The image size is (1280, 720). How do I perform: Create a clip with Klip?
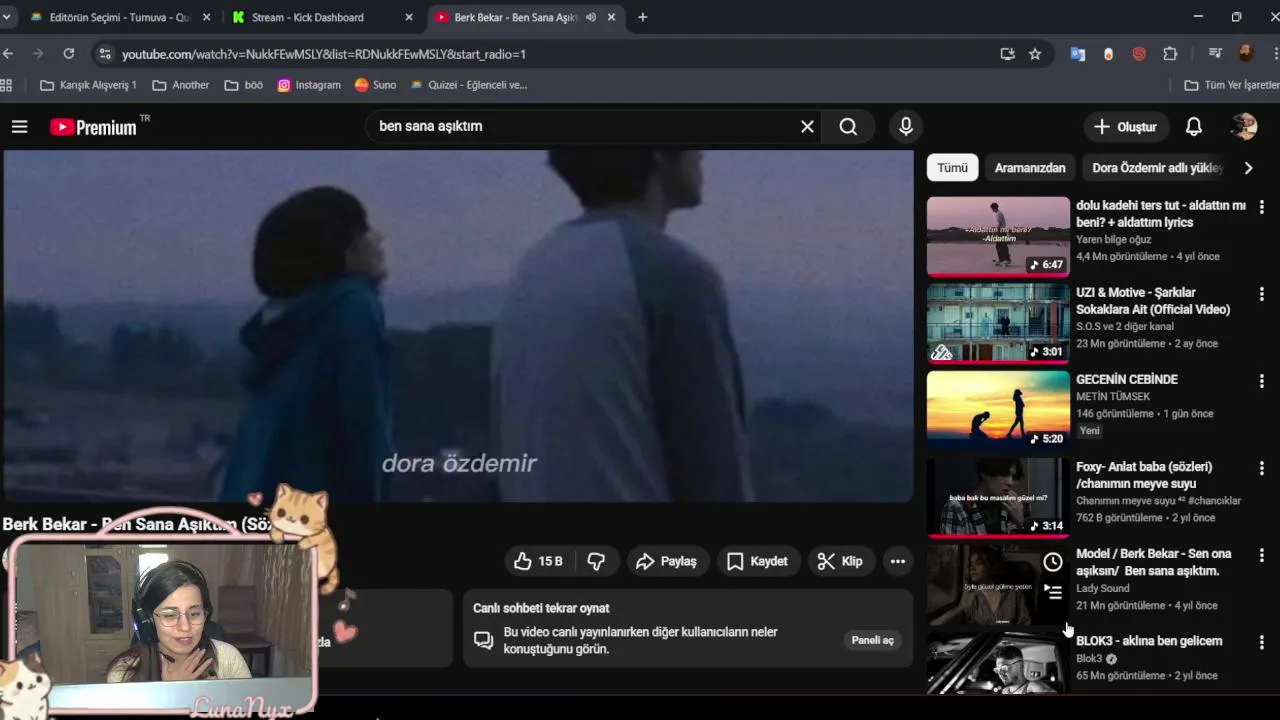[840, 561]
